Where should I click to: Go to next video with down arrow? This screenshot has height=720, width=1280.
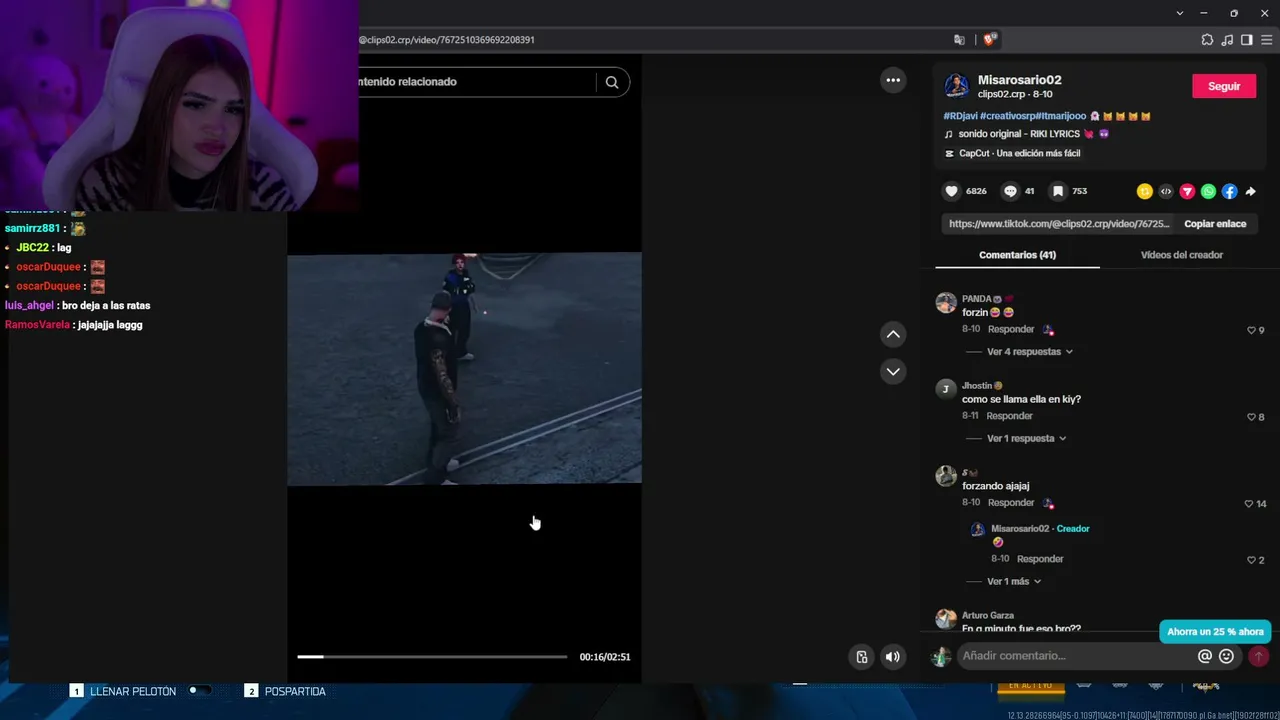coord(893,371)
